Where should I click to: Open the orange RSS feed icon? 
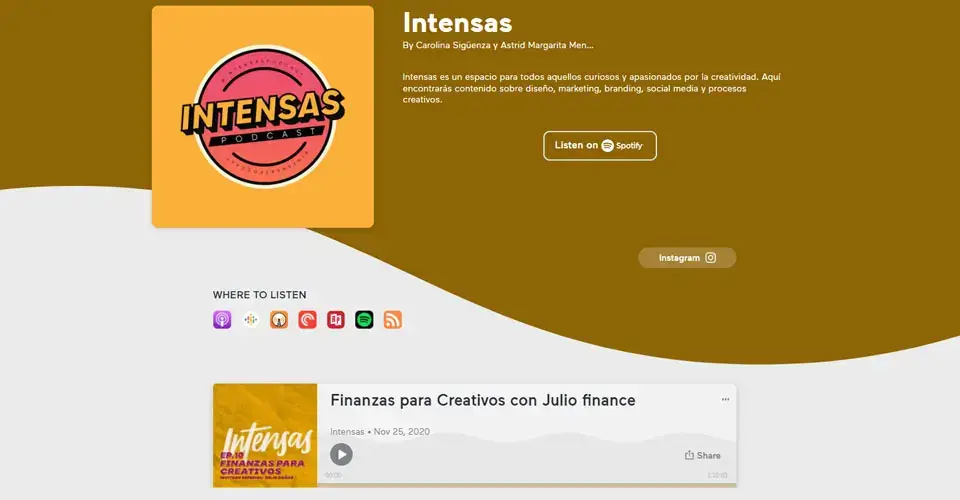(392, 319)
